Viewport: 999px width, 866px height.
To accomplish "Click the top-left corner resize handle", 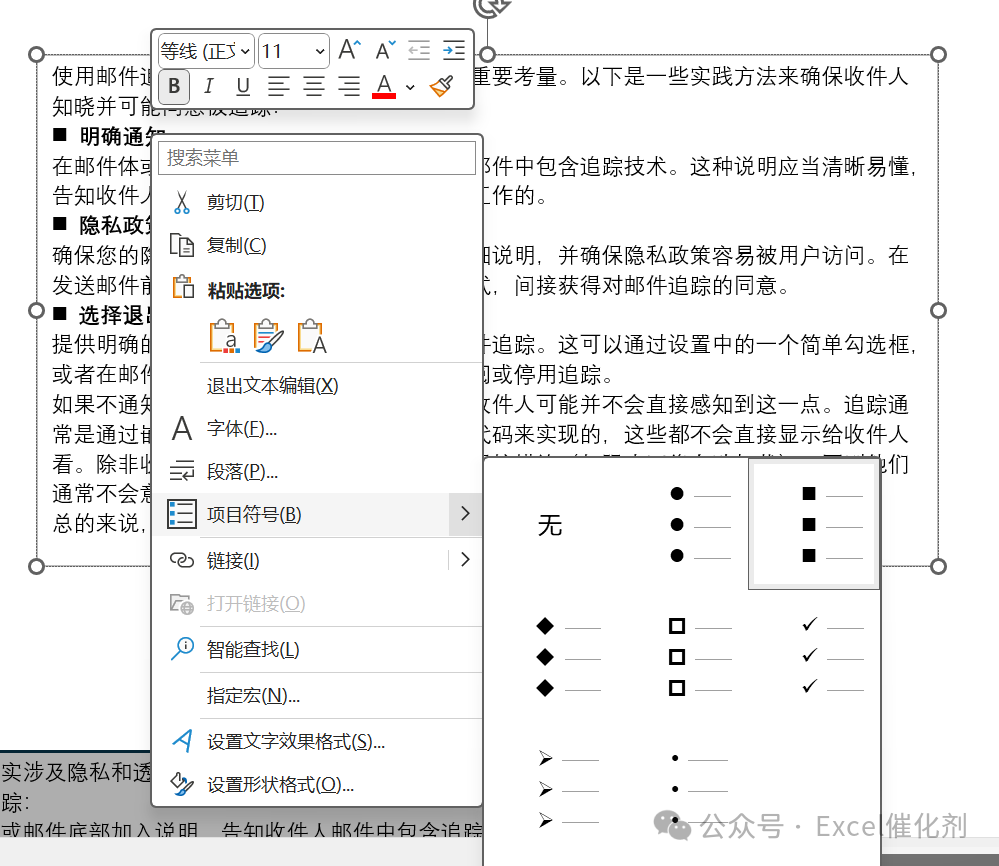I will click(x=36, y=54).
